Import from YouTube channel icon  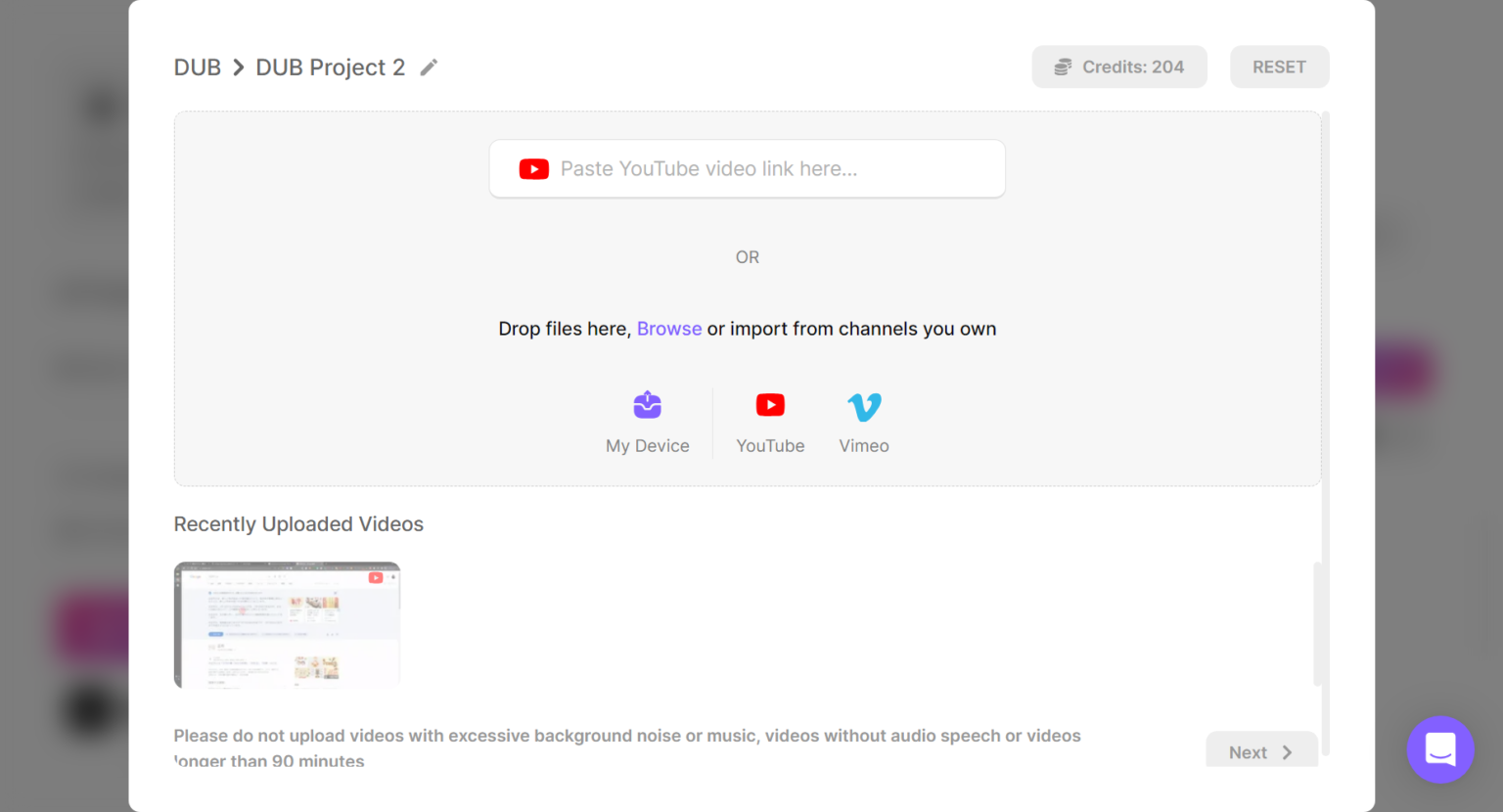(x=770, y=405)
